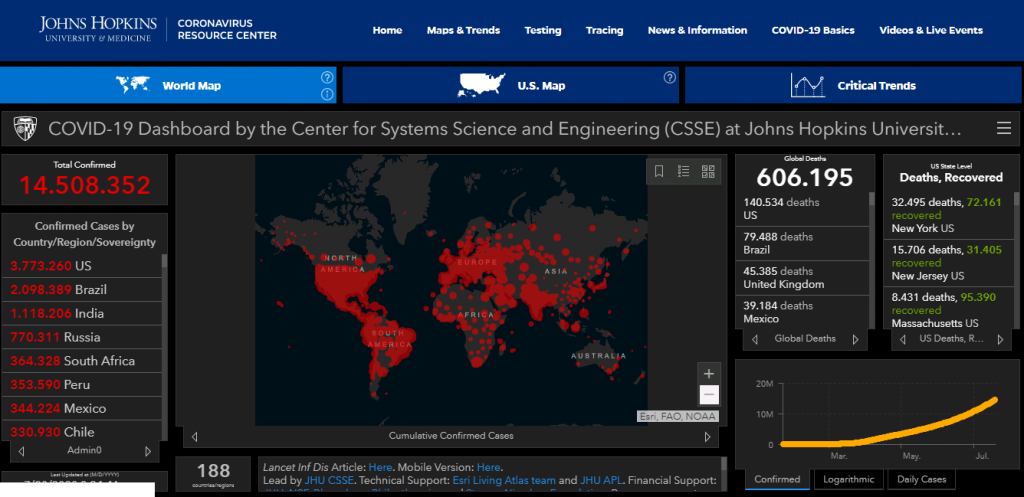This screenshot has height=497, width=1024.
Task: Switch to the World Map tab
Action: point(168,85)
